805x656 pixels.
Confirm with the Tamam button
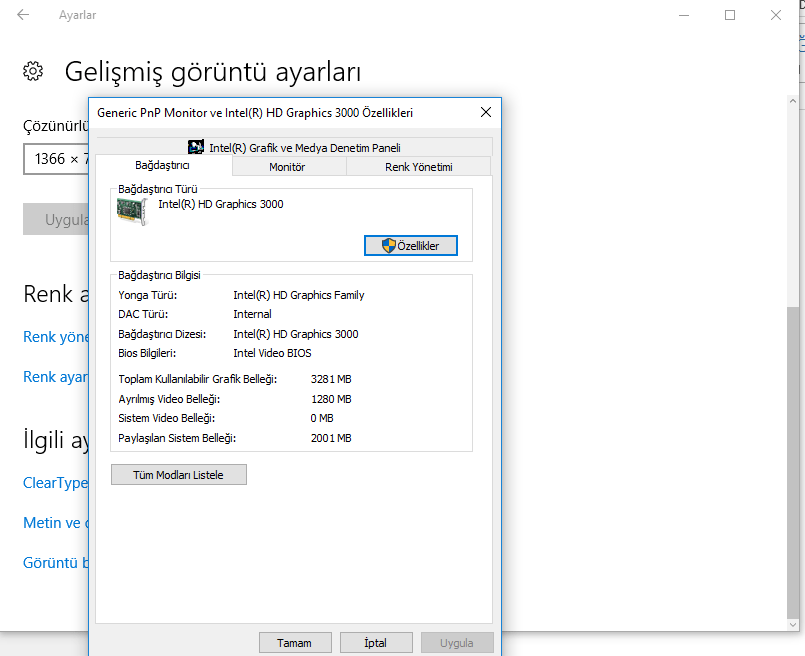[295, 642]
